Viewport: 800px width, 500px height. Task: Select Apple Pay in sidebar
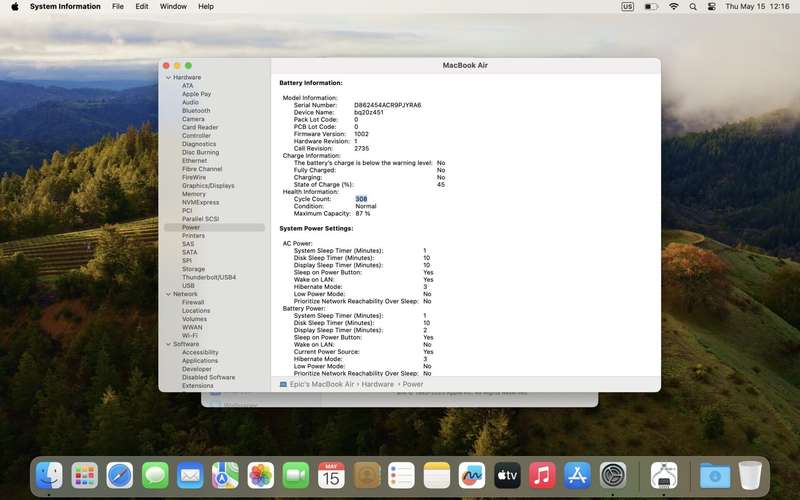[x=196, y=94]
